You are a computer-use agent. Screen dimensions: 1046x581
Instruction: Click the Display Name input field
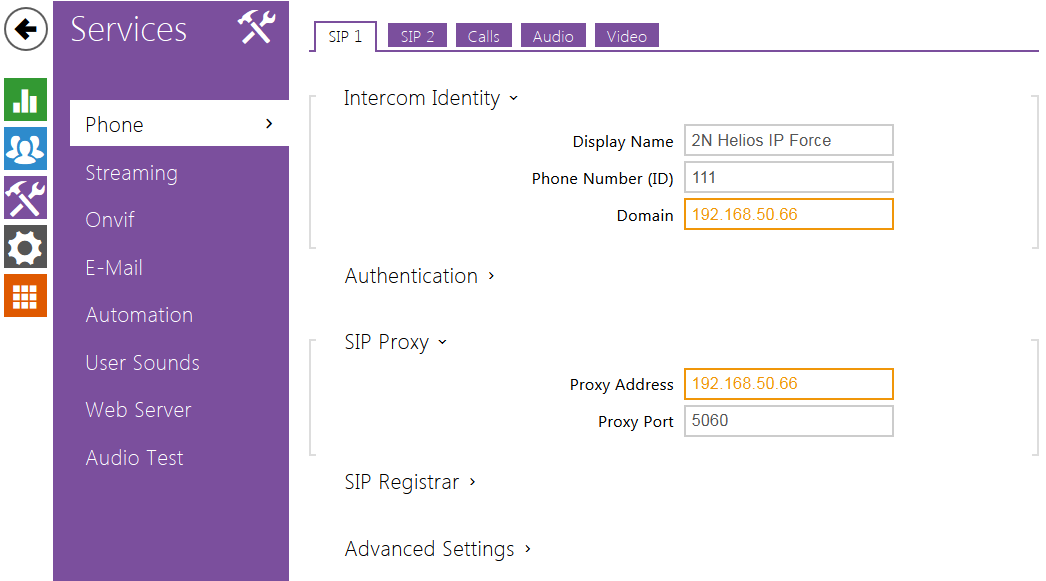pos(788,141)
